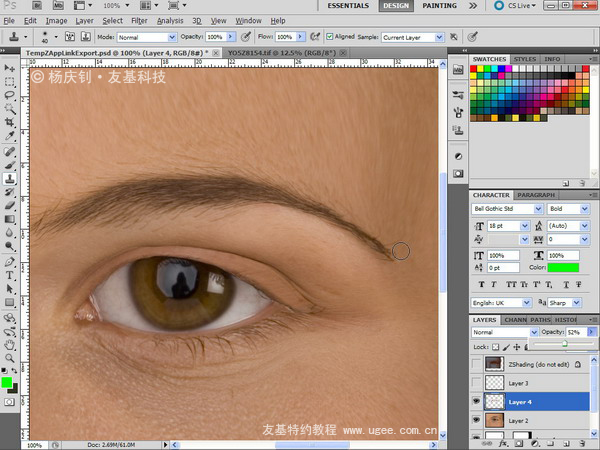Open the Filter menu
This screenshot has width=600, height=450.
139,21
